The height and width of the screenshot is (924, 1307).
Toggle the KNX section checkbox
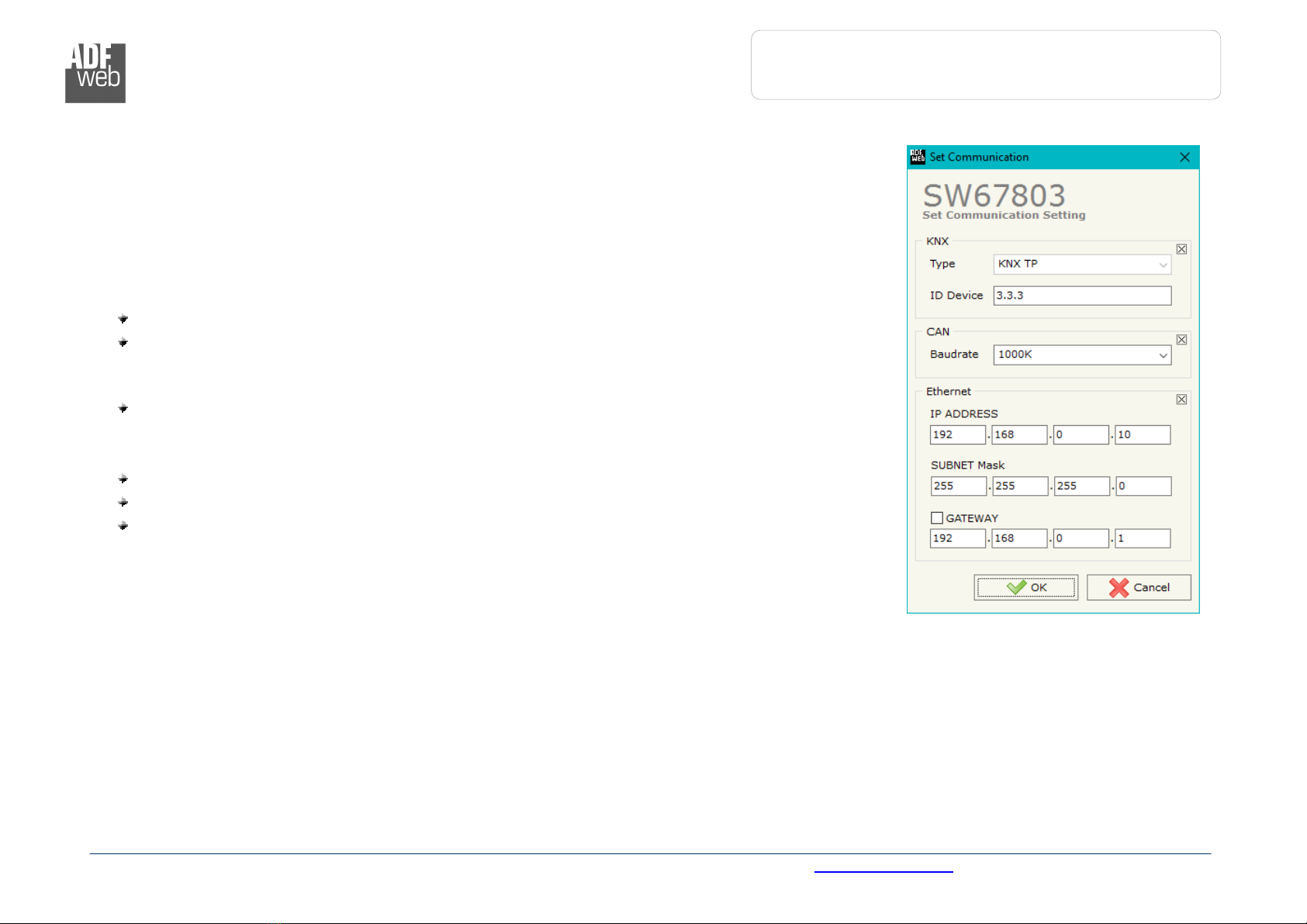(x=1181, y=249)
